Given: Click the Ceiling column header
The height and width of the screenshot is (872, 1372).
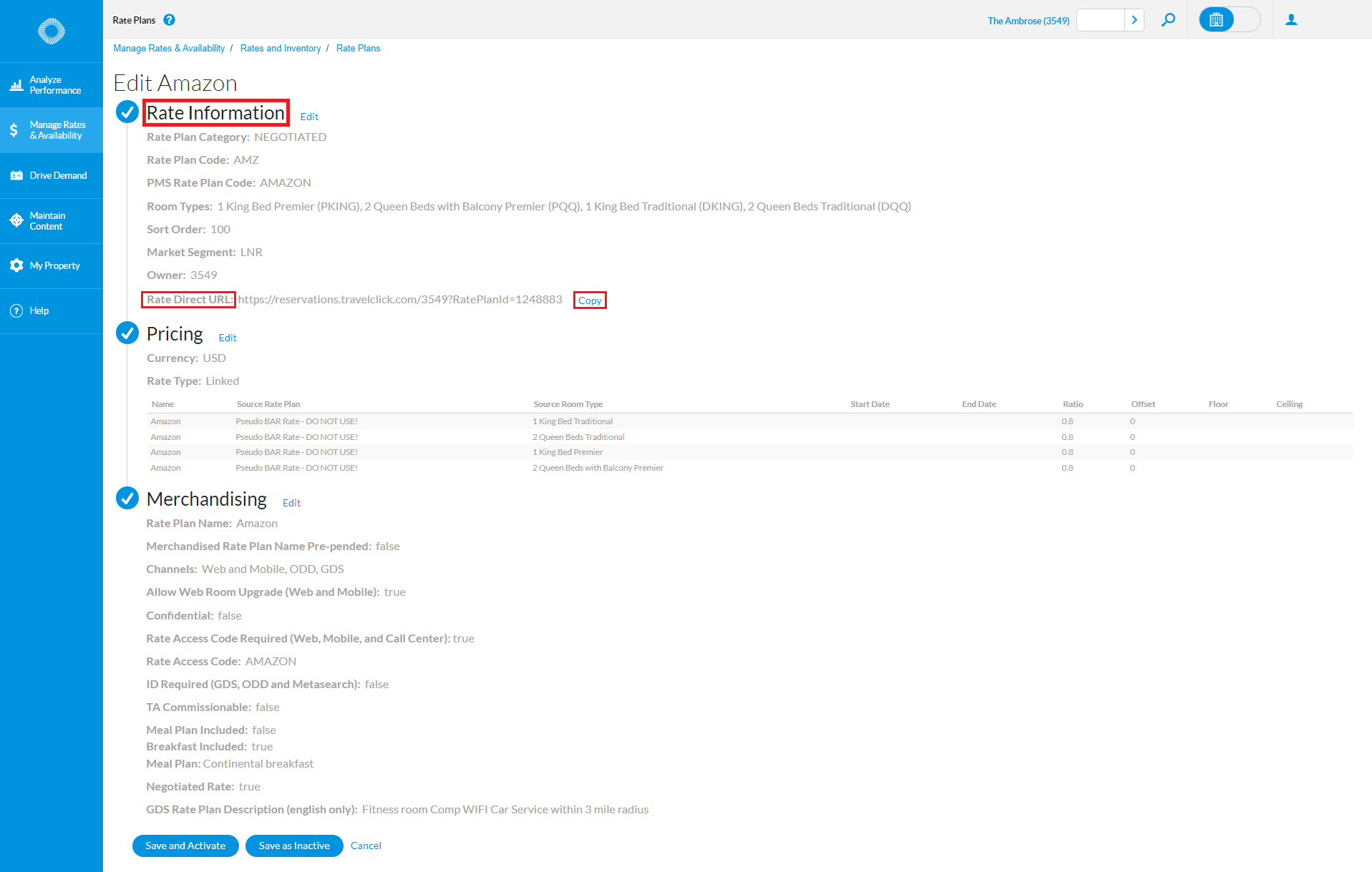Looking at the screenshot, I should click(1289, 404).
